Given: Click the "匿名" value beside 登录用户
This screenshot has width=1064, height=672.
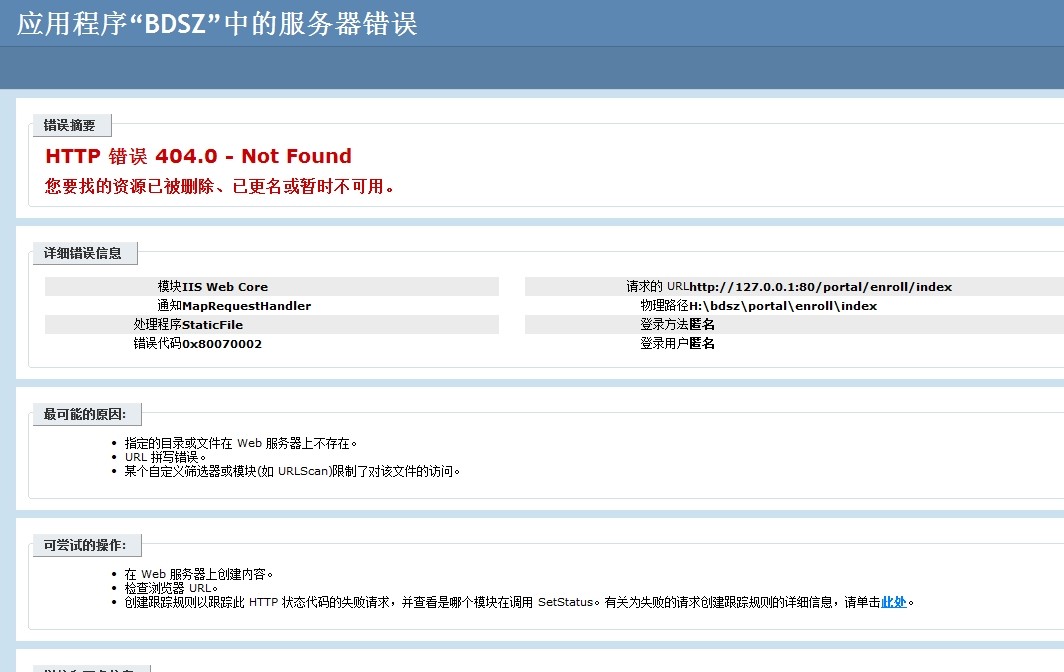Looking at the screenshot, I should pos(702,344).
